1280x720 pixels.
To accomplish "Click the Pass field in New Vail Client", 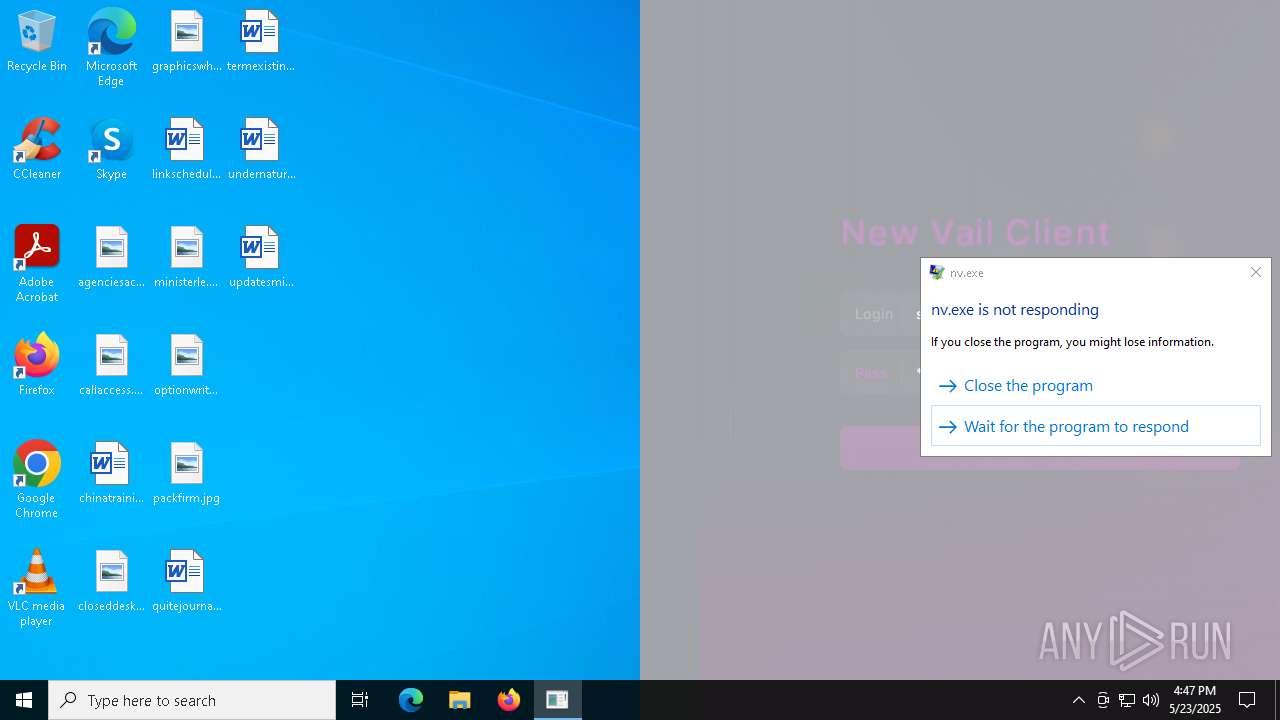I will [880, 373].
